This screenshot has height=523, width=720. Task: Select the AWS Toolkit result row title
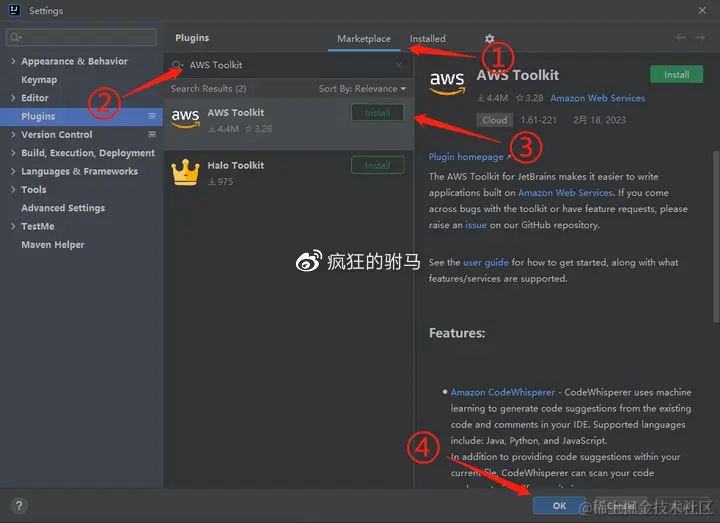[x=236, y=112]
